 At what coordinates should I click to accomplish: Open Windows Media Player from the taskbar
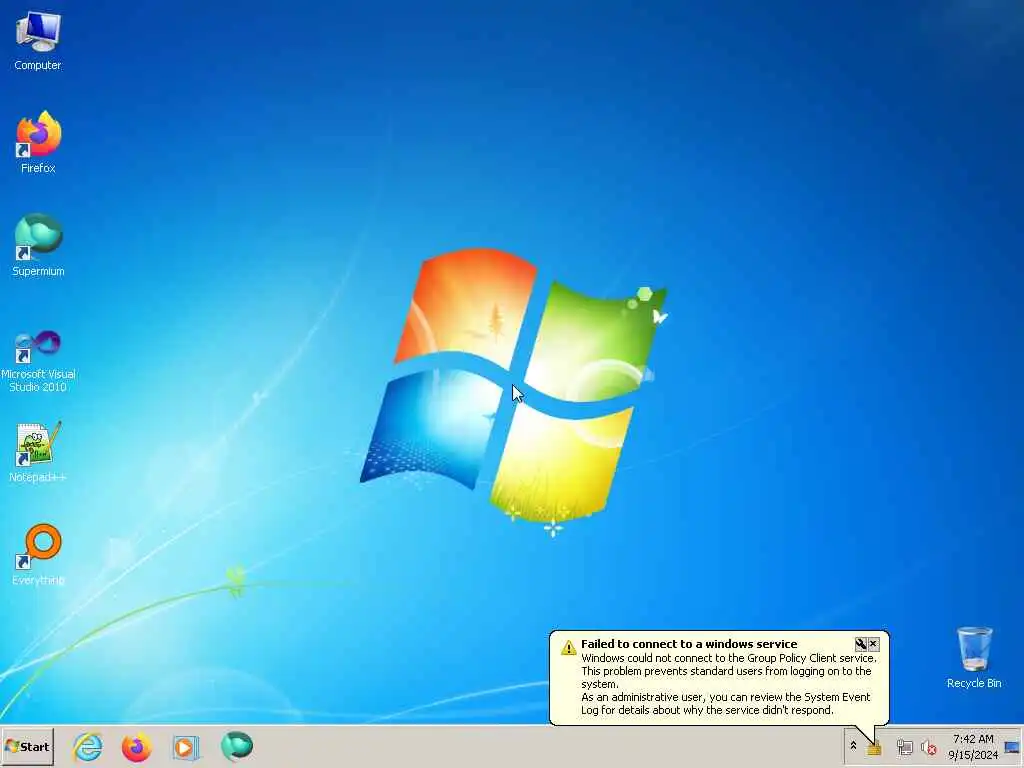185,747
